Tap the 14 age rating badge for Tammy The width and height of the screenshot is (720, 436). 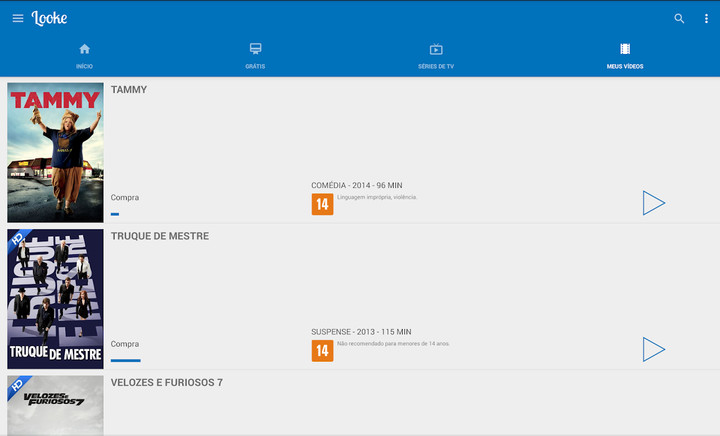322,205
